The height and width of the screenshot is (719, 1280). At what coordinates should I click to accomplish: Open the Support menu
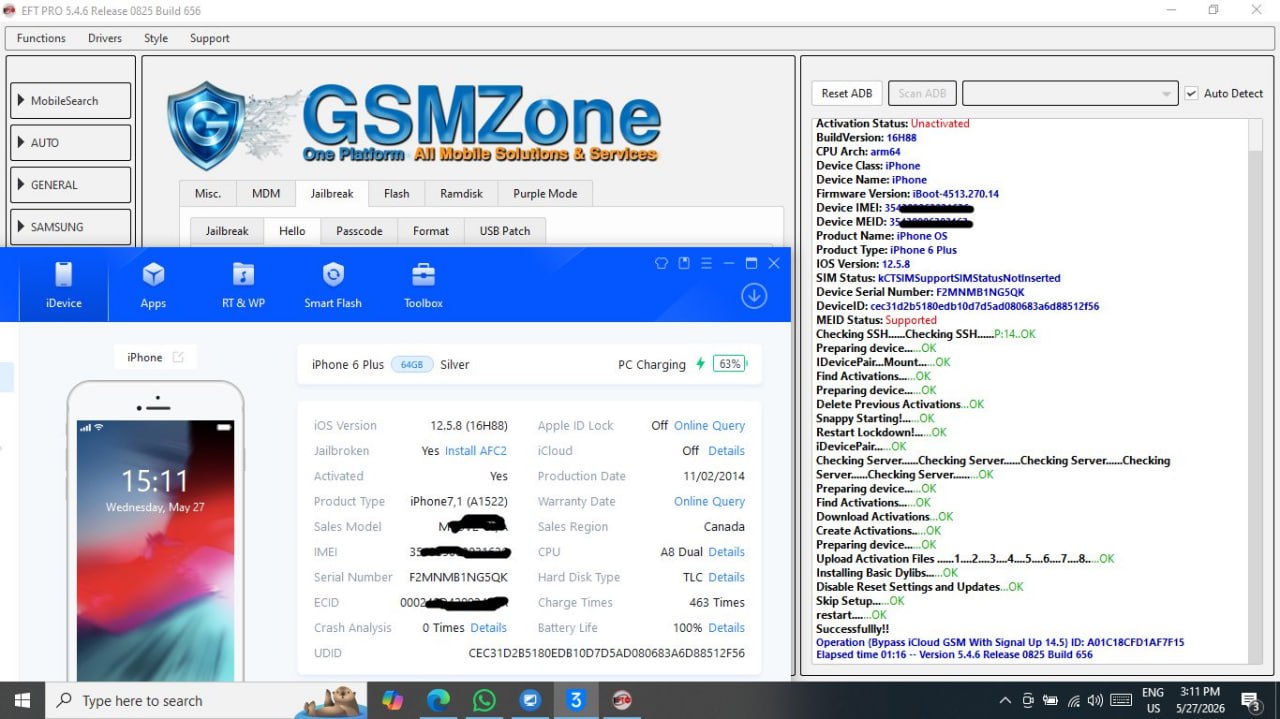coord(210,38)
